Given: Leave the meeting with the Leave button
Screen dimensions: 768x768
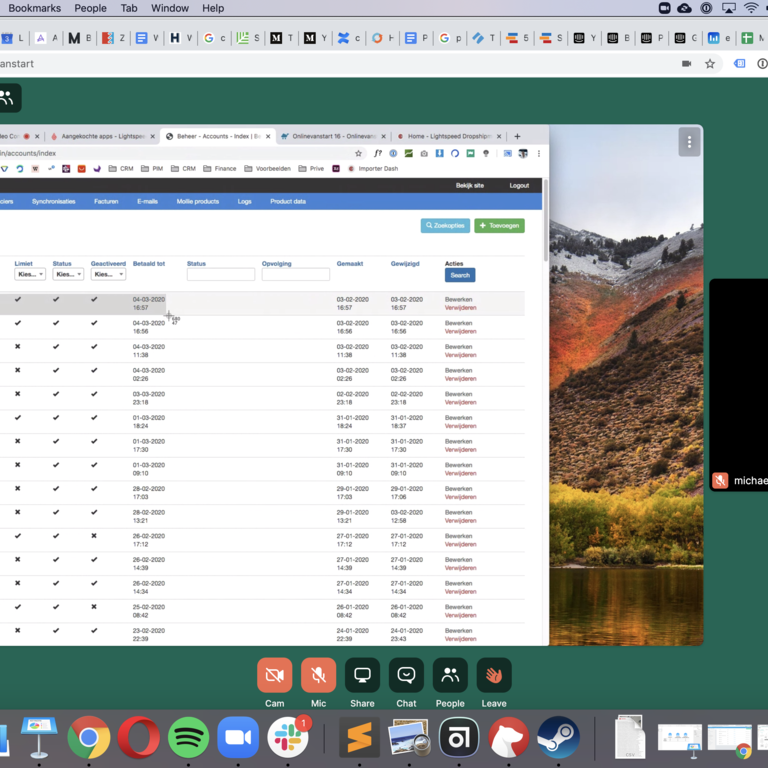Looking at the screenshot, I should [494, 675].
